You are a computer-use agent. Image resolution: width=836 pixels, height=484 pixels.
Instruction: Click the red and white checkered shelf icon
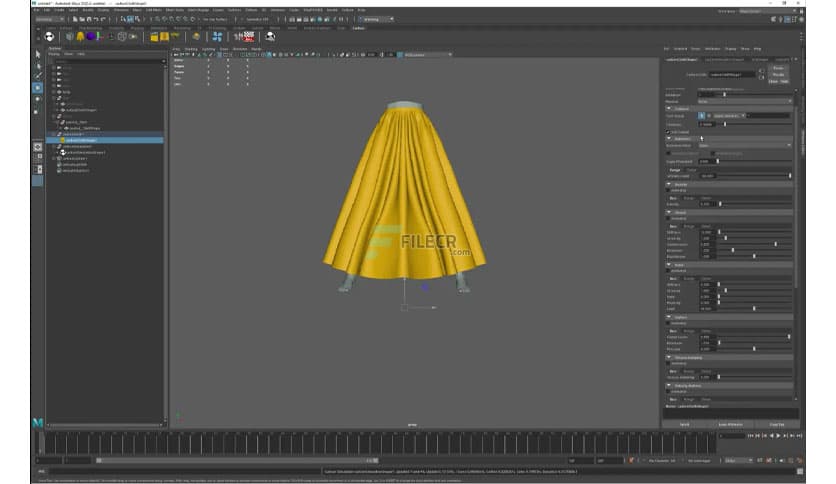click(248, 37)
